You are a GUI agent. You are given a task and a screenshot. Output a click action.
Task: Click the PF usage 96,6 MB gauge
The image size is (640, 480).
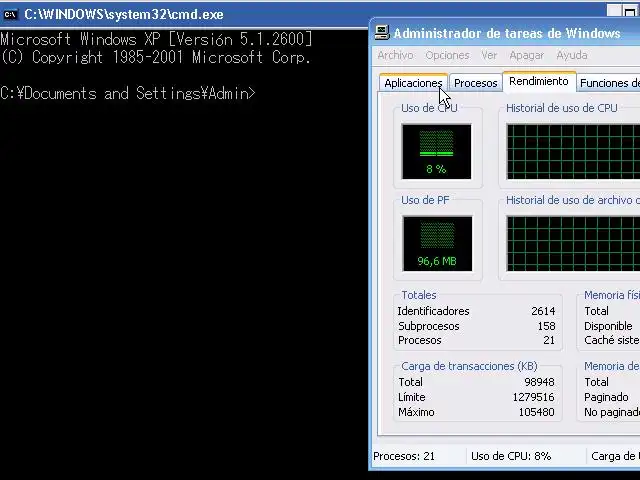pos(437,244)
